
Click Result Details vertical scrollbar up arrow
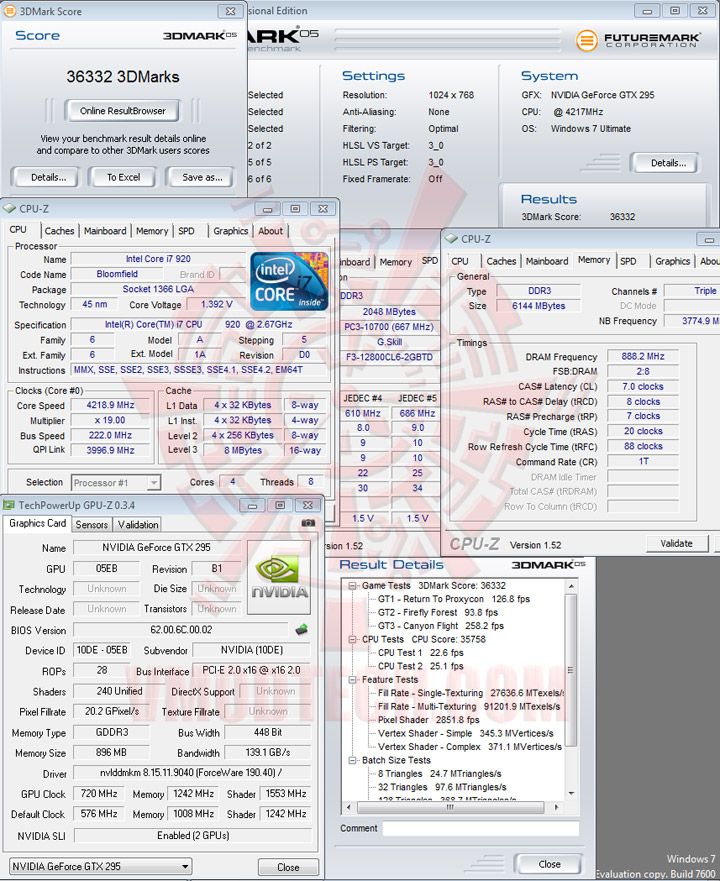(572, 586)
